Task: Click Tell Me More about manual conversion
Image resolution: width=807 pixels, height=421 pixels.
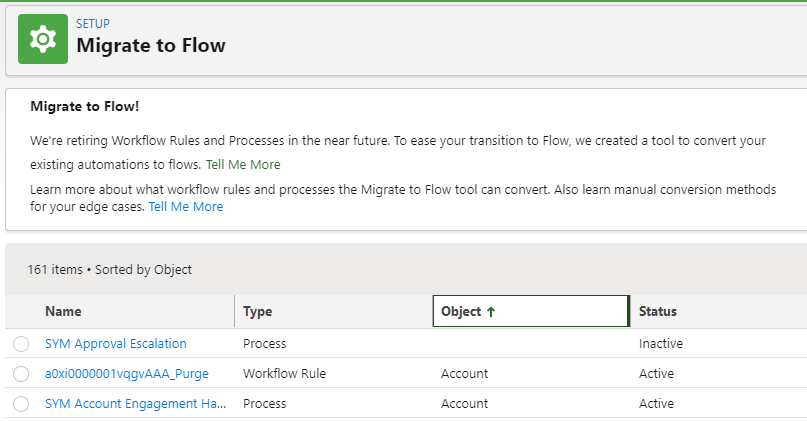Action: coord(186,207)
